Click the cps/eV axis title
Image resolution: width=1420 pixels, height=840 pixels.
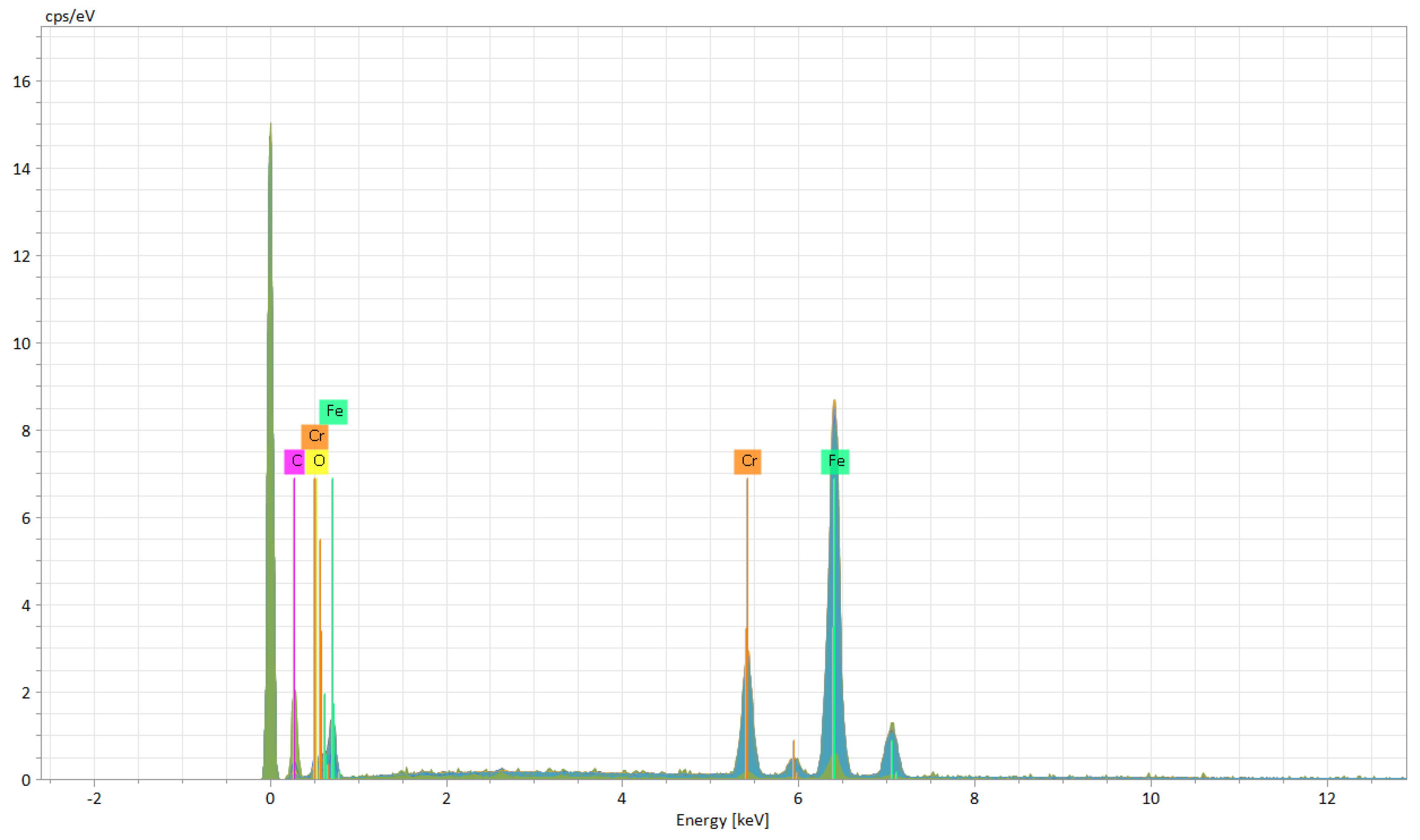pyautogui.click(x=70, y=16)
